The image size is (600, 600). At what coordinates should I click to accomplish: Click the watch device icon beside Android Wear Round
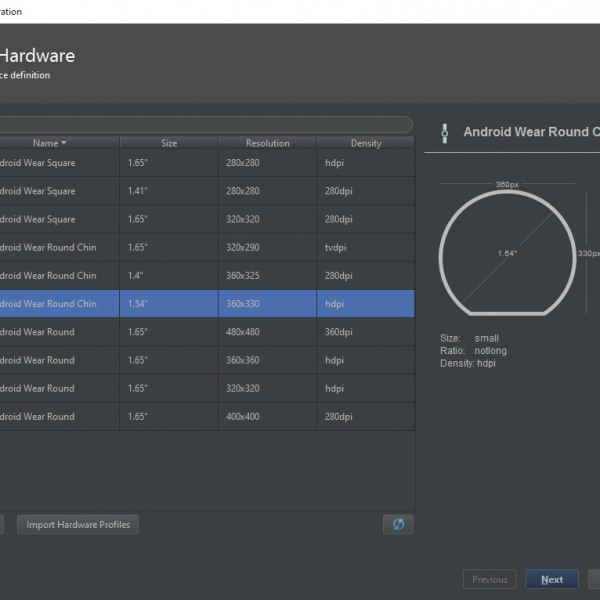(444, 133)
